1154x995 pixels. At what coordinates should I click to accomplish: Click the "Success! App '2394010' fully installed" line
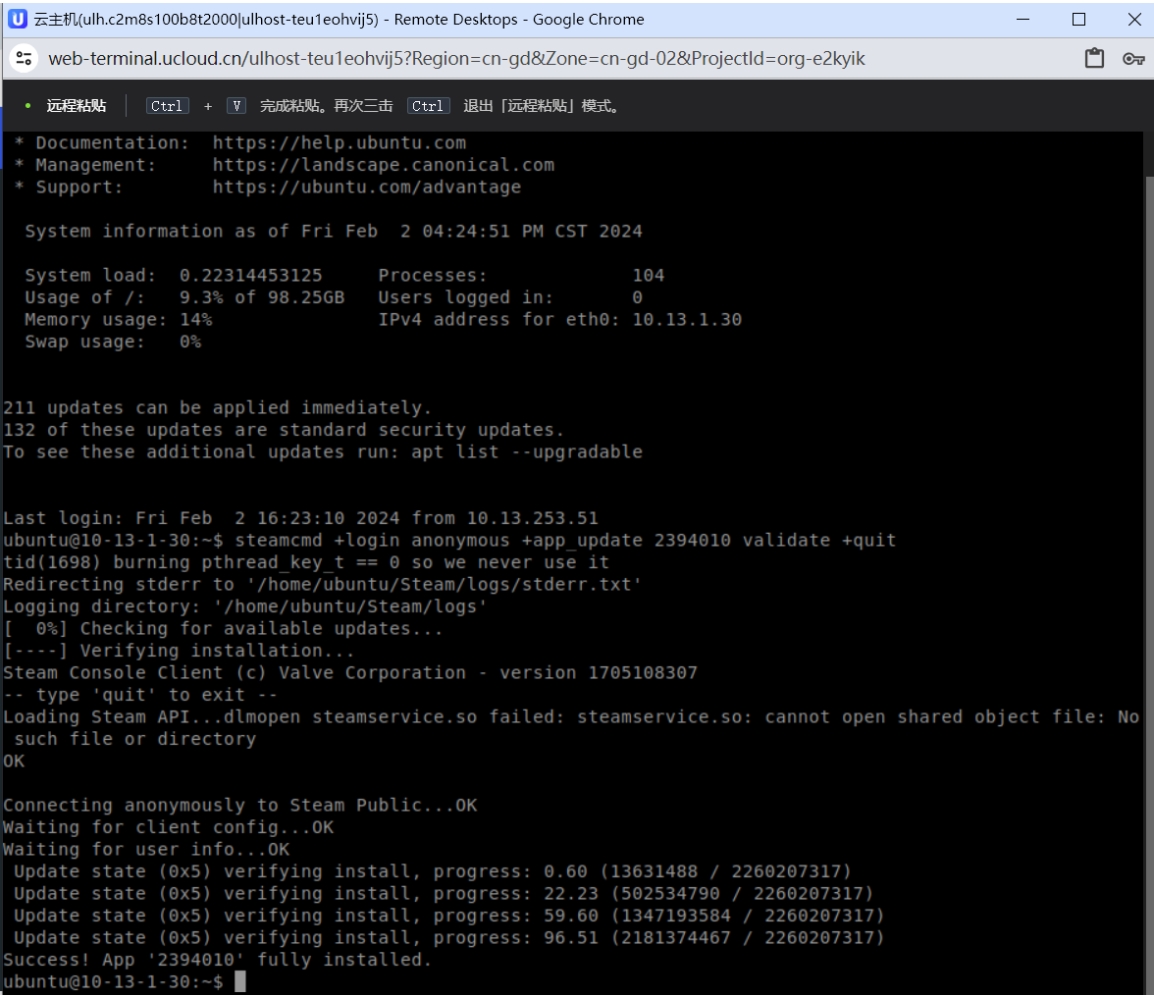[217, 960]
